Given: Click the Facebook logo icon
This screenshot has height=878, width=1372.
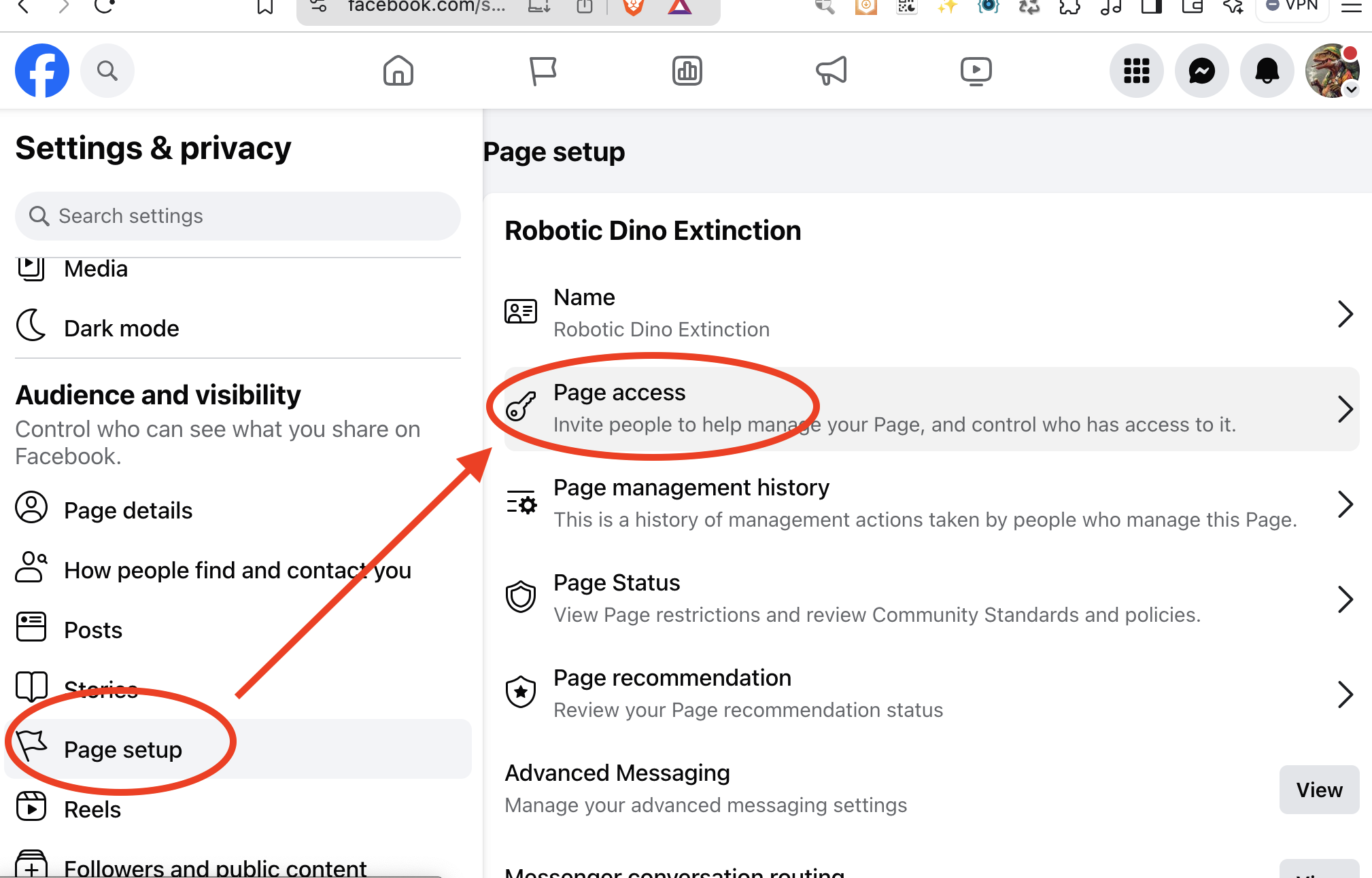Looking at the screenshot, I should [x=42, y=71].
